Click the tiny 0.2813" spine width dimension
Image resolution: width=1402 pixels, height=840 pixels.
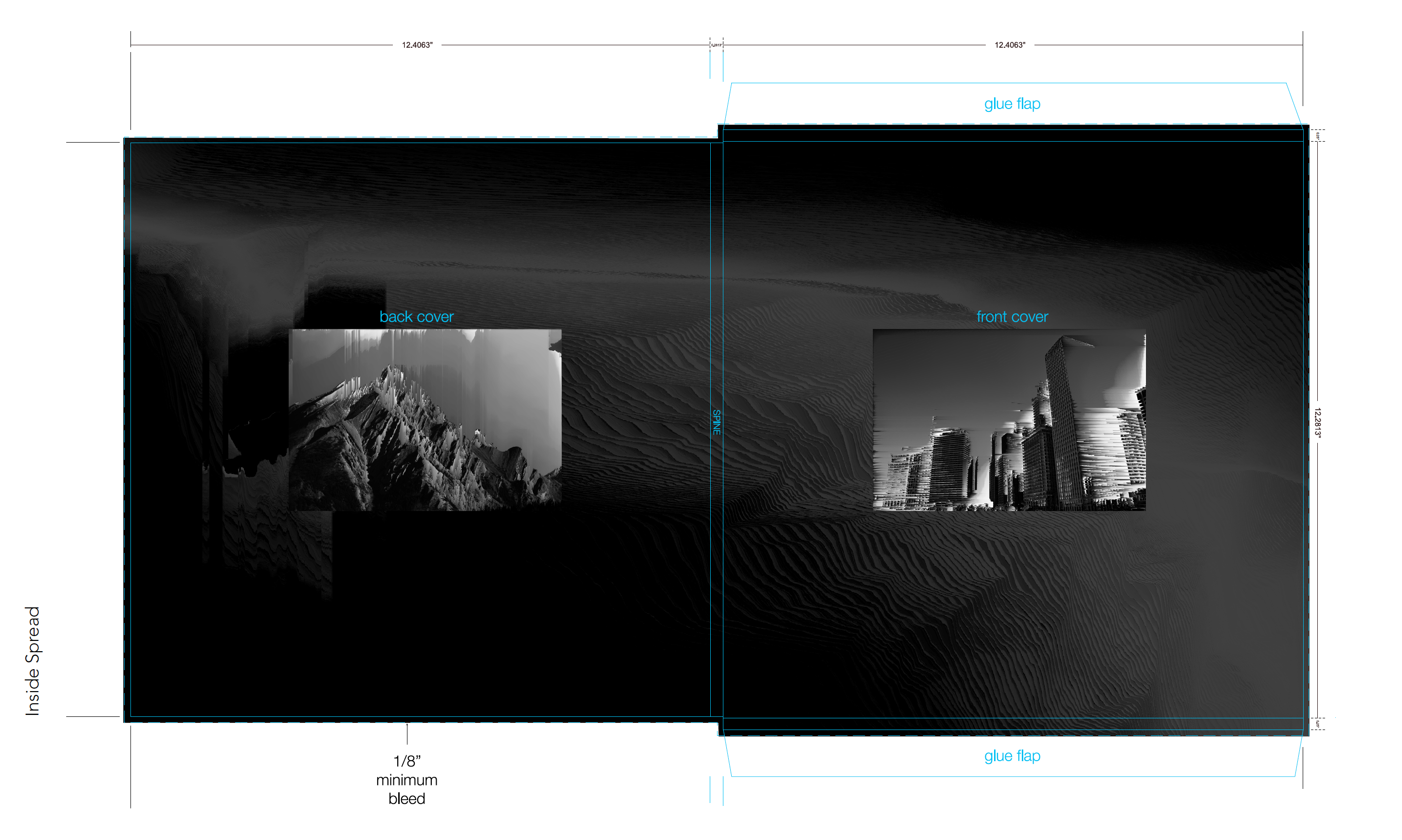(x=716, y=45)
